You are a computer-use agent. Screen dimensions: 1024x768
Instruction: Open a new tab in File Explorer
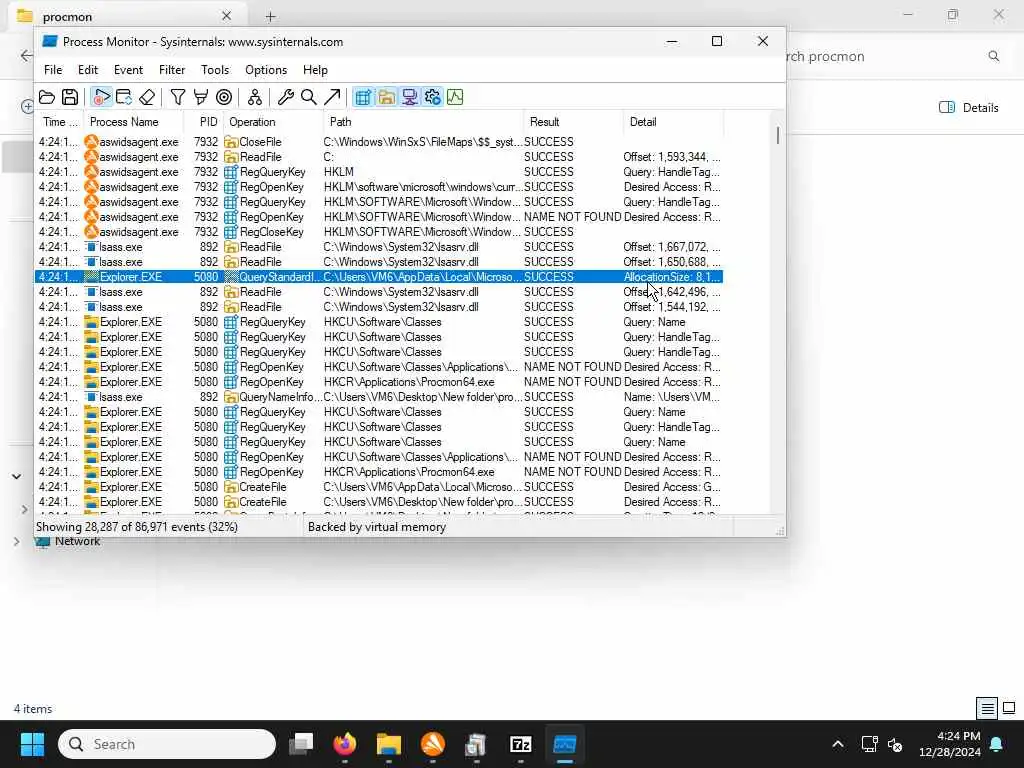coord(270,16)
